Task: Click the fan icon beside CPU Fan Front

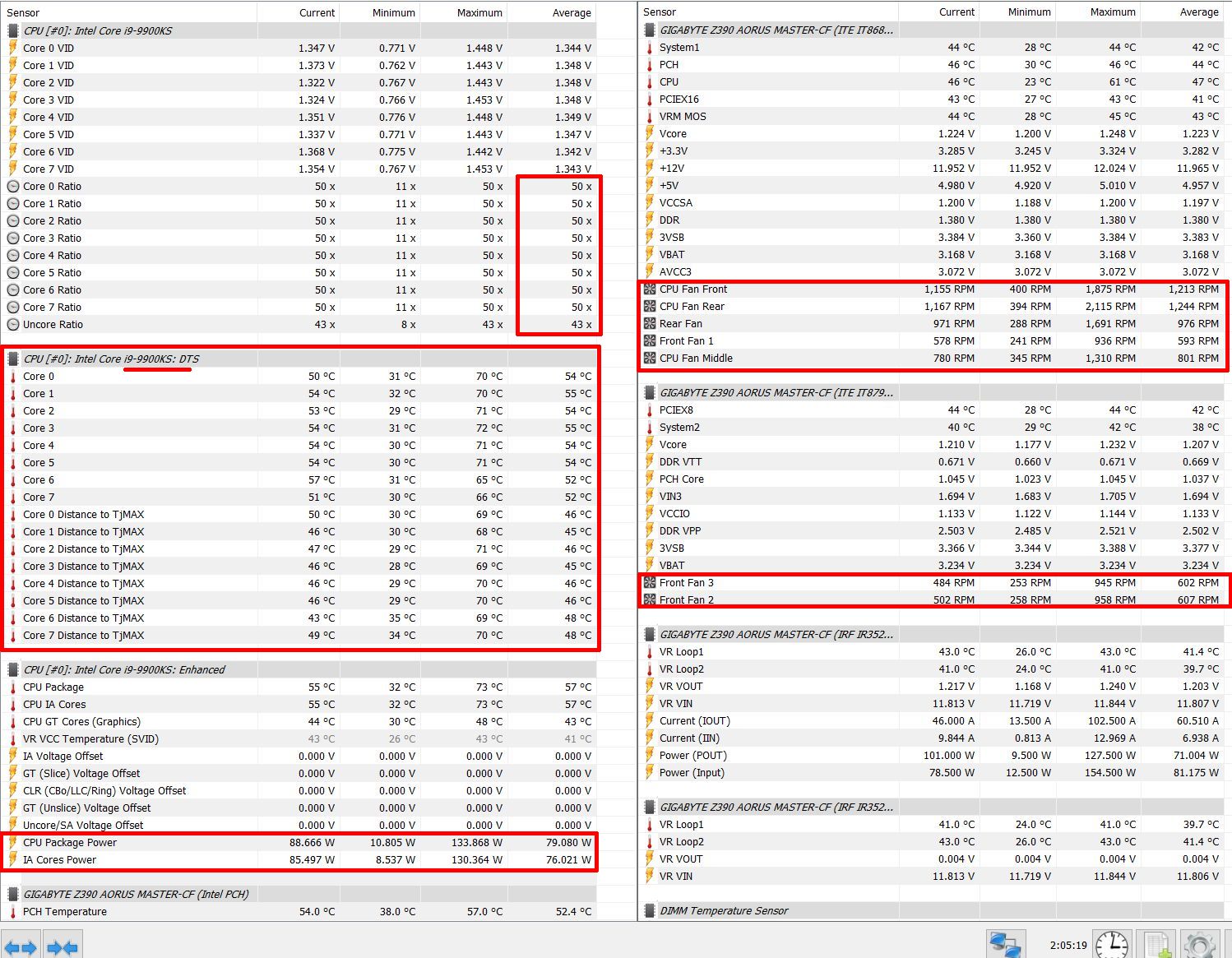Action: (x=650, y=289)
